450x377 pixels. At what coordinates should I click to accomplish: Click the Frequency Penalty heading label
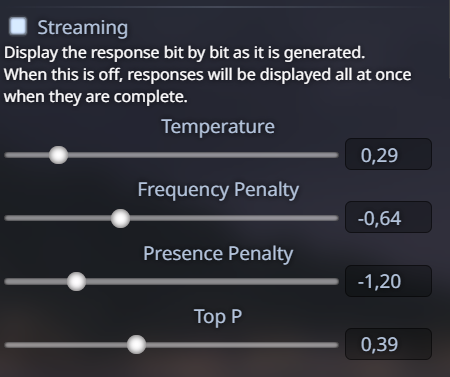218,190
